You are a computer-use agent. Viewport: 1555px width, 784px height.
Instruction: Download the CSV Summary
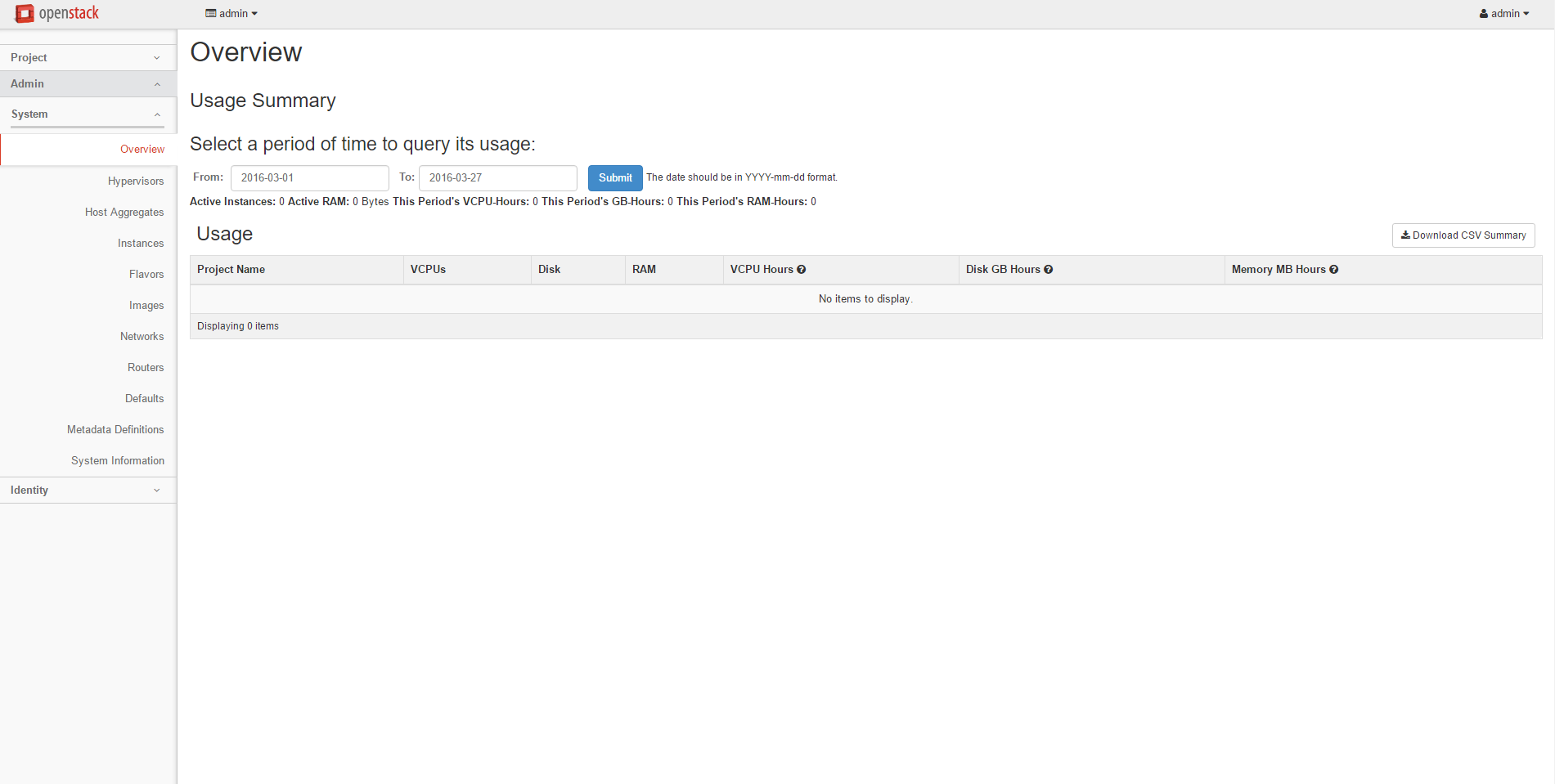click(1463, 235)
